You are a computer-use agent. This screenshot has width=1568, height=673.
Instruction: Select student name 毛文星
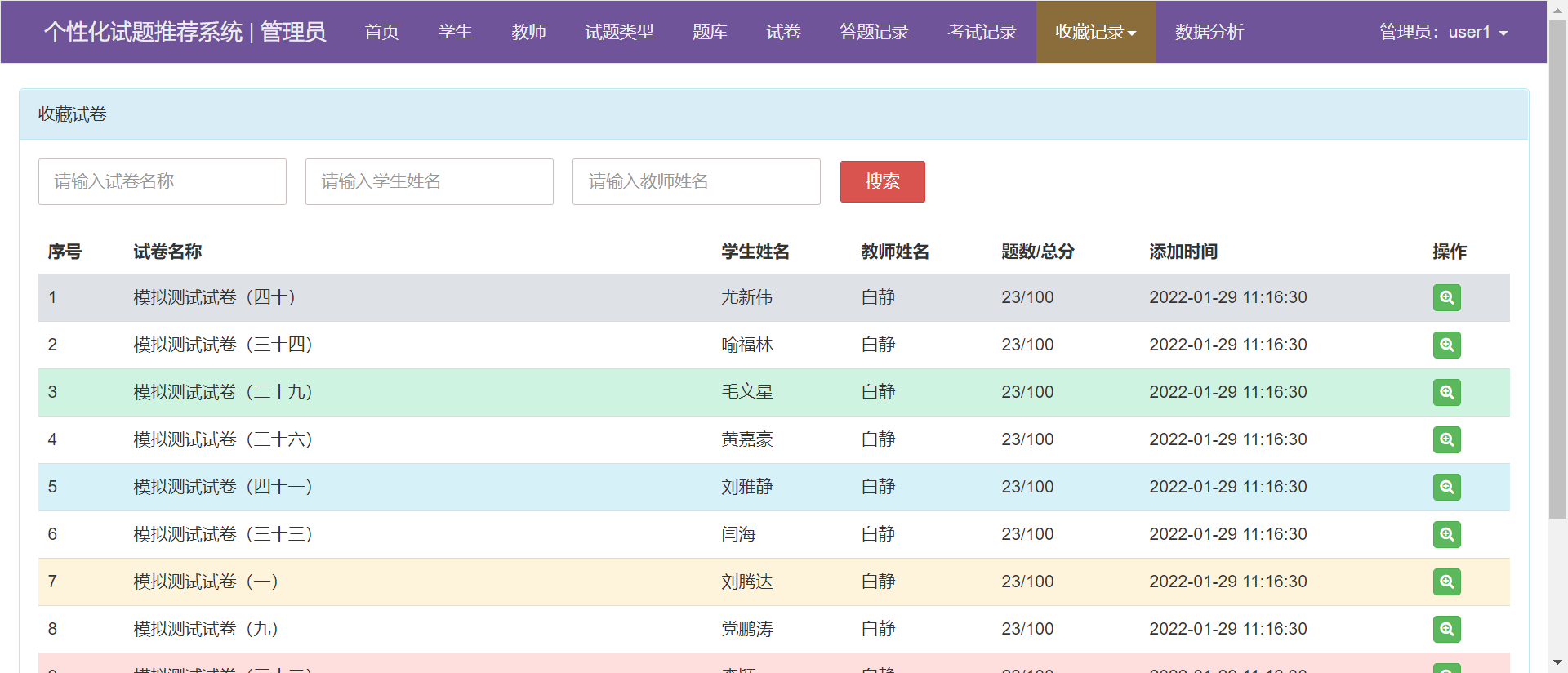point(746,392)
